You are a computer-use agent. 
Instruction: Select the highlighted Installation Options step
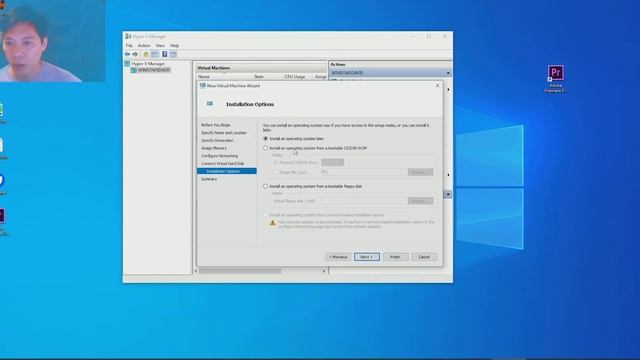coord(227,171)
